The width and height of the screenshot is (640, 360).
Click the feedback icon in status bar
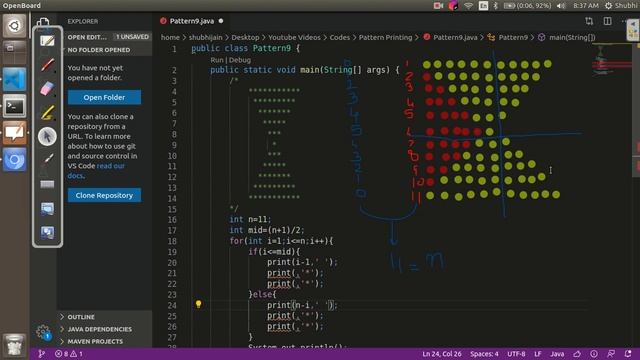click(x=611, y=354)
